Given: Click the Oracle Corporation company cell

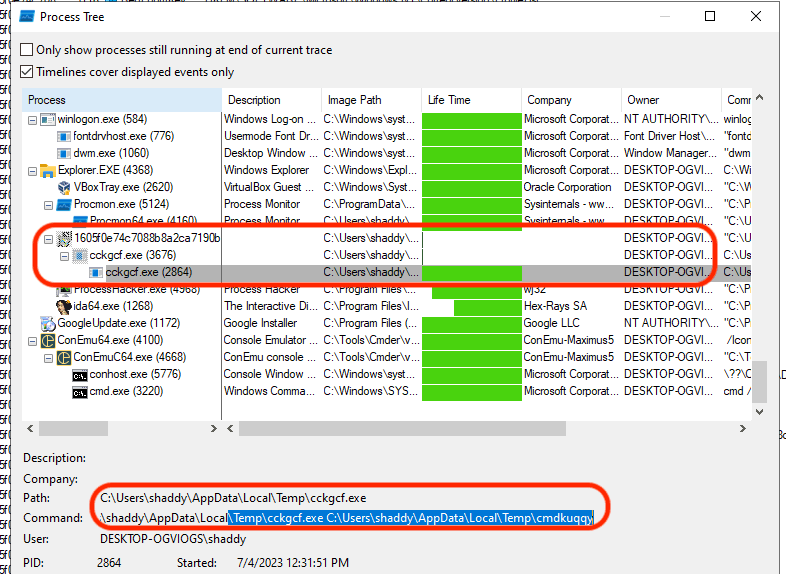Looking at the screenshot, I should point(567,187).
